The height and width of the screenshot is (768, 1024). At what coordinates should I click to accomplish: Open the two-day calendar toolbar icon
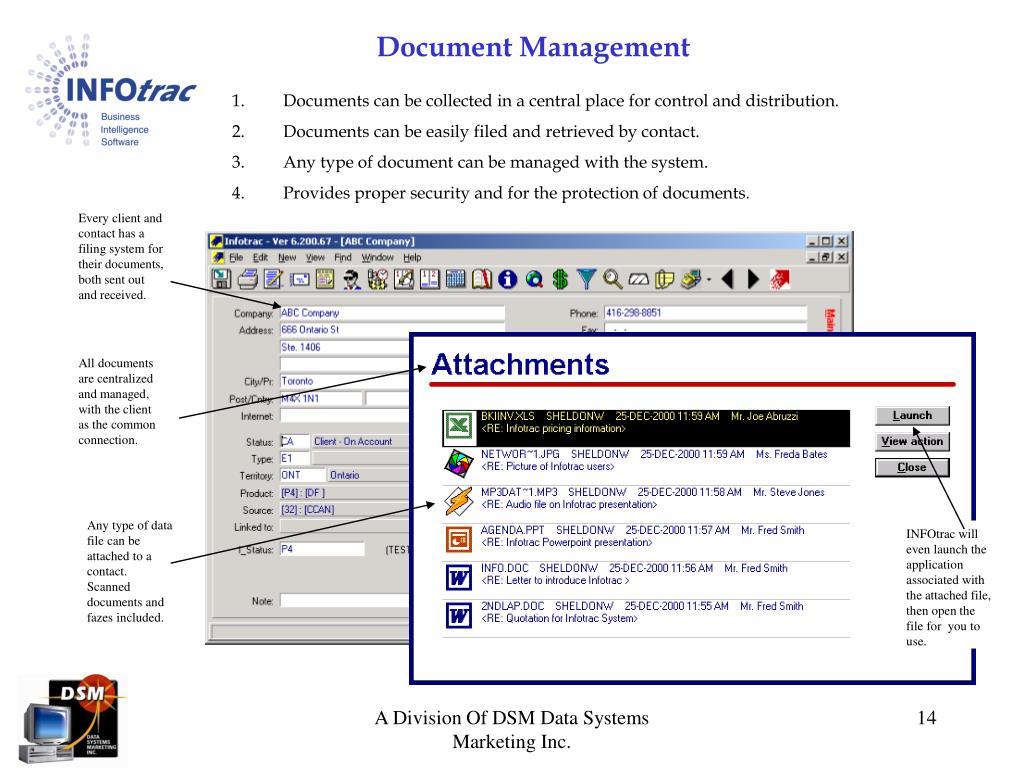pyautogui.click(x=430, y=280)
